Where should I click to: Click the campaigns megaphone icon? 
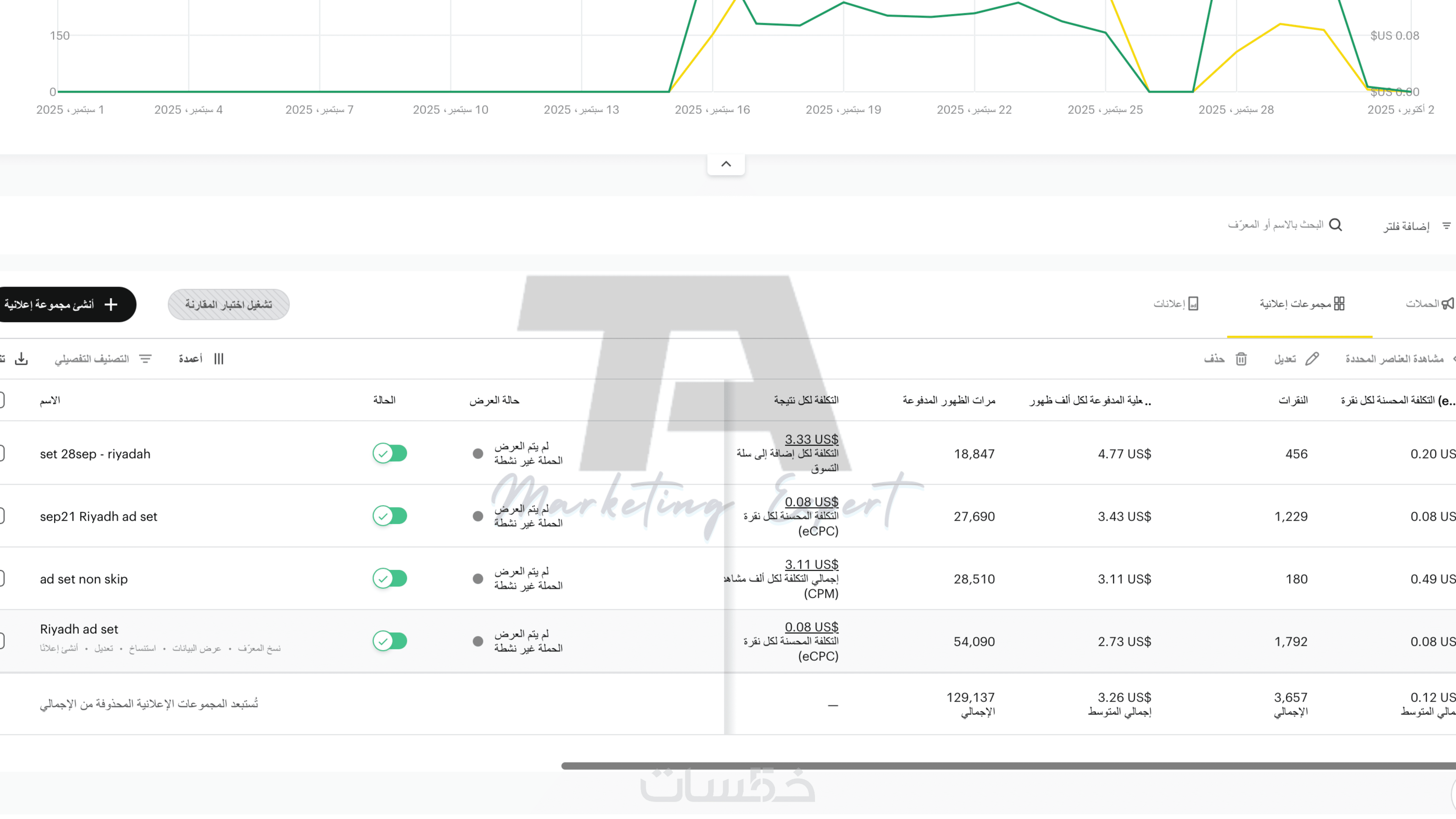(x=1447, y=304)
